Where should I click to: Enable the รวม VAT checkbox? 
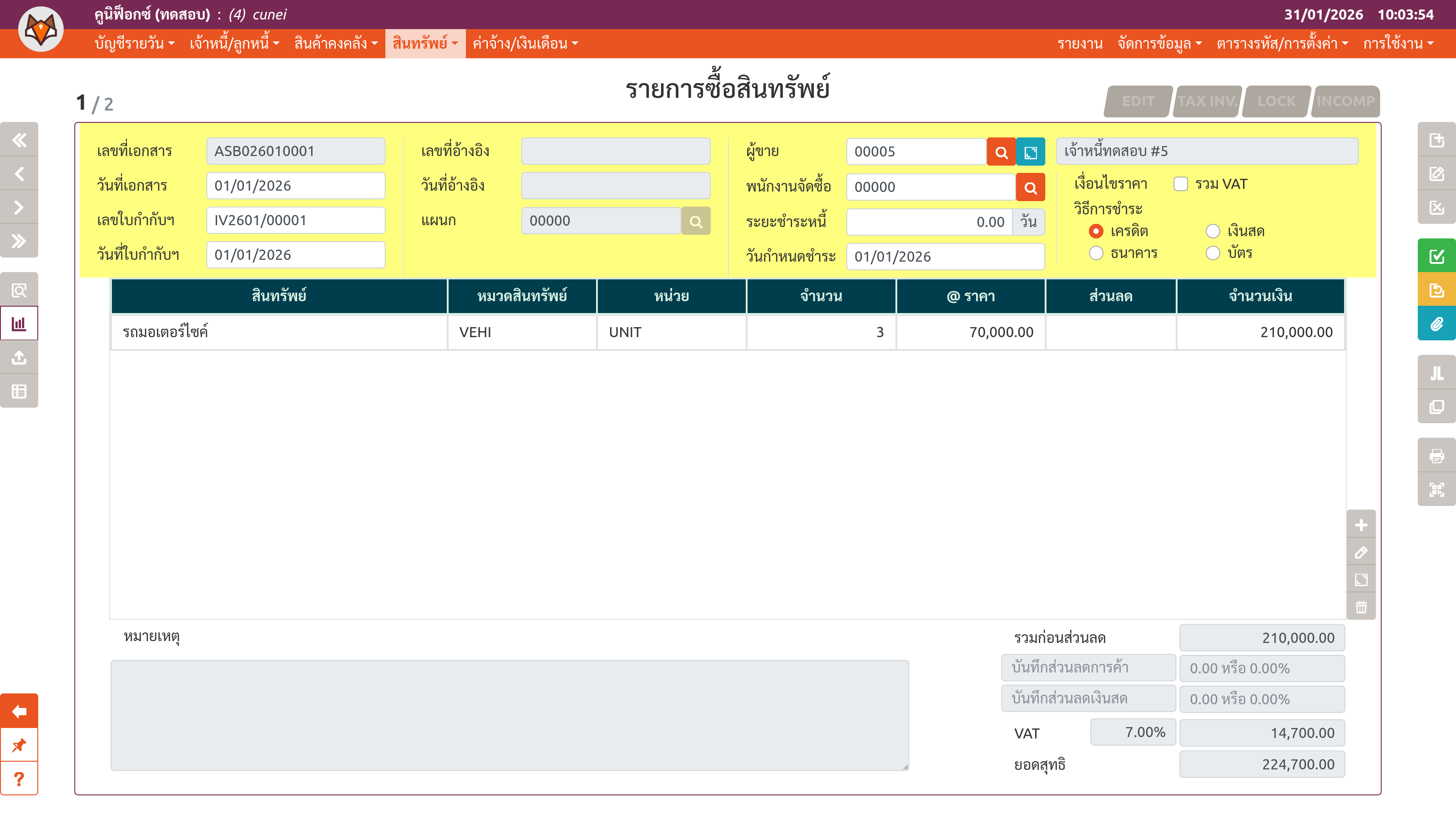(x=1181, y=184)
